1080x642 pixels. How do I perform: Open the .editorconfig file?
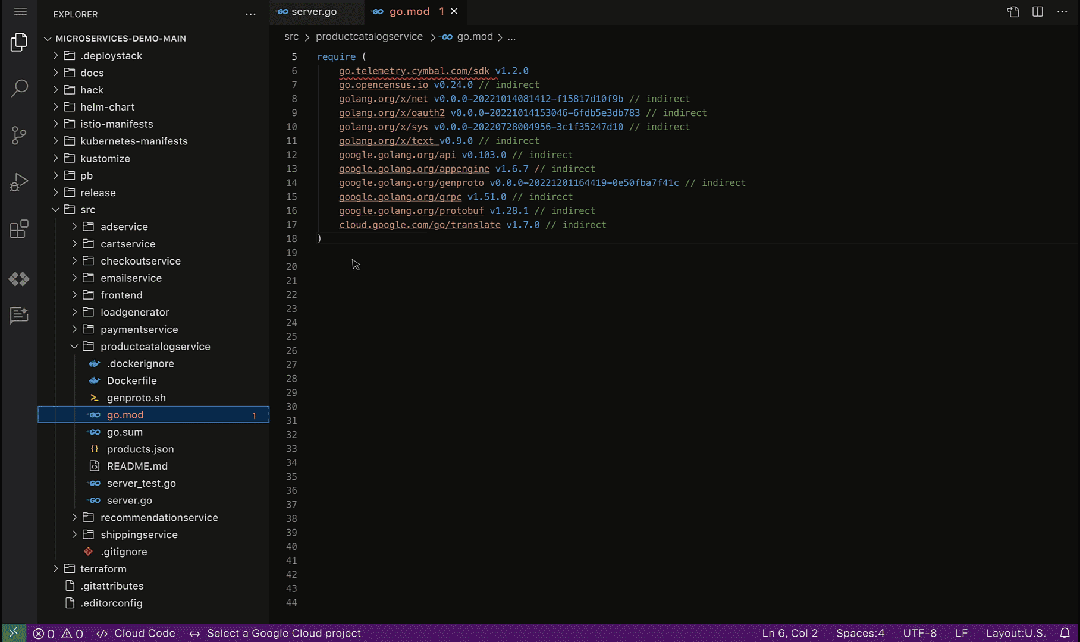111,603
